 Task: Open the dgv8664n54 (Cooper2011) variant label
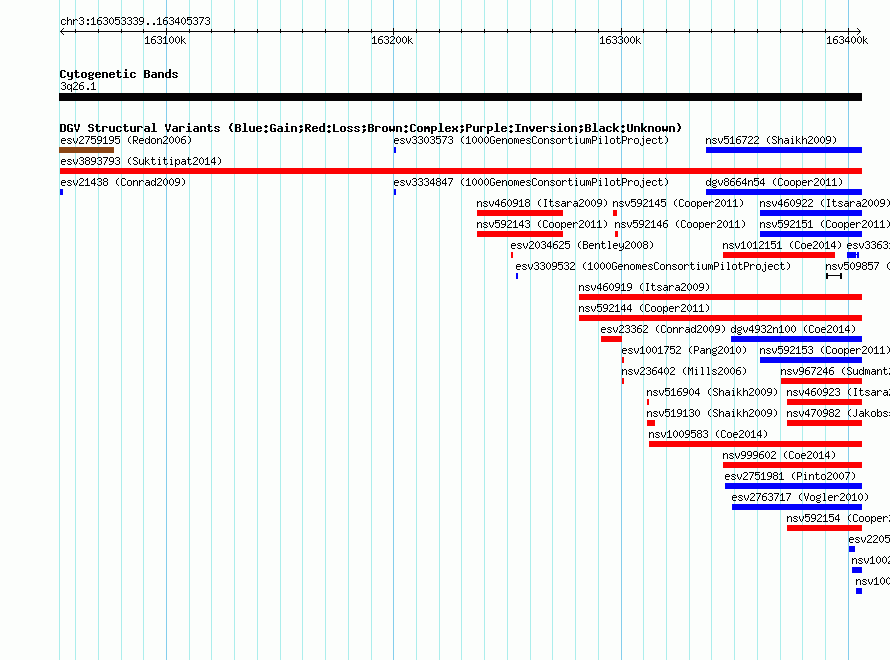pos(774,182)
